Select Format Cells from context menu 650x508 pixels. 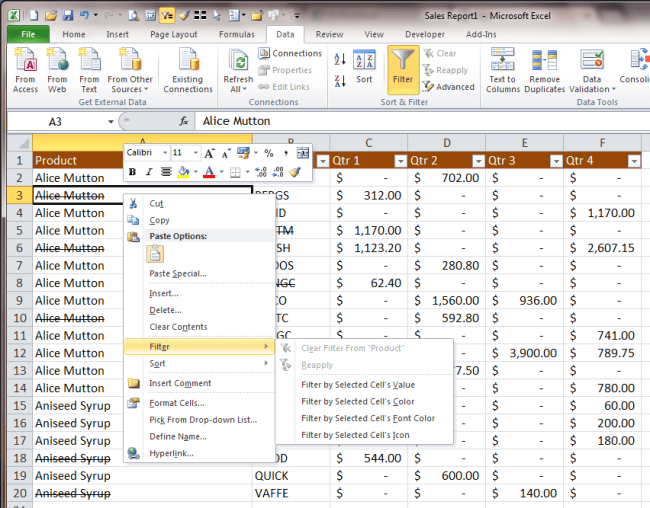click(178, 402)
